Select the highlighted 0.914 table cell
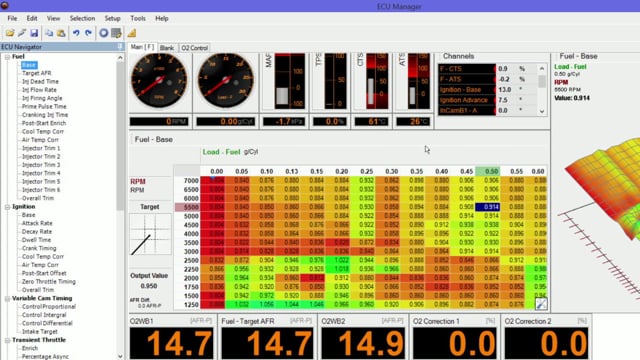This screenshot has height=360, width=640. click(488, 207)
